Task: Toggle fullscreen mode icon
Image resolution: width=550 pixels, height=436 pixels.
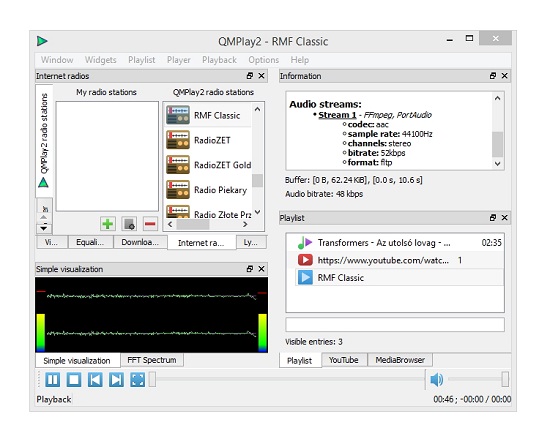Action: point(138,380)
